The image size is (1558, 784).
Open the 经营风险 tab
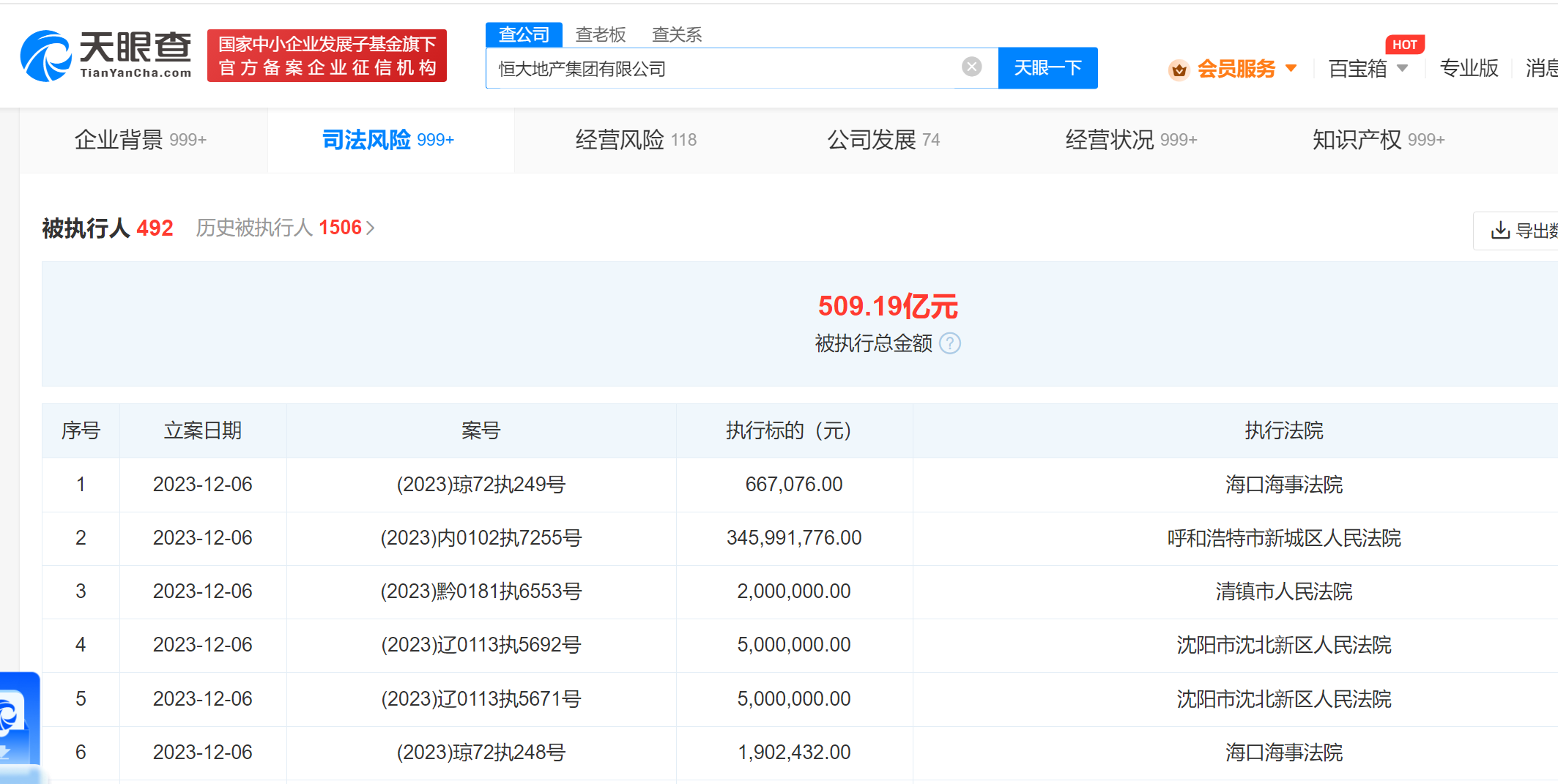coord(636,140)
